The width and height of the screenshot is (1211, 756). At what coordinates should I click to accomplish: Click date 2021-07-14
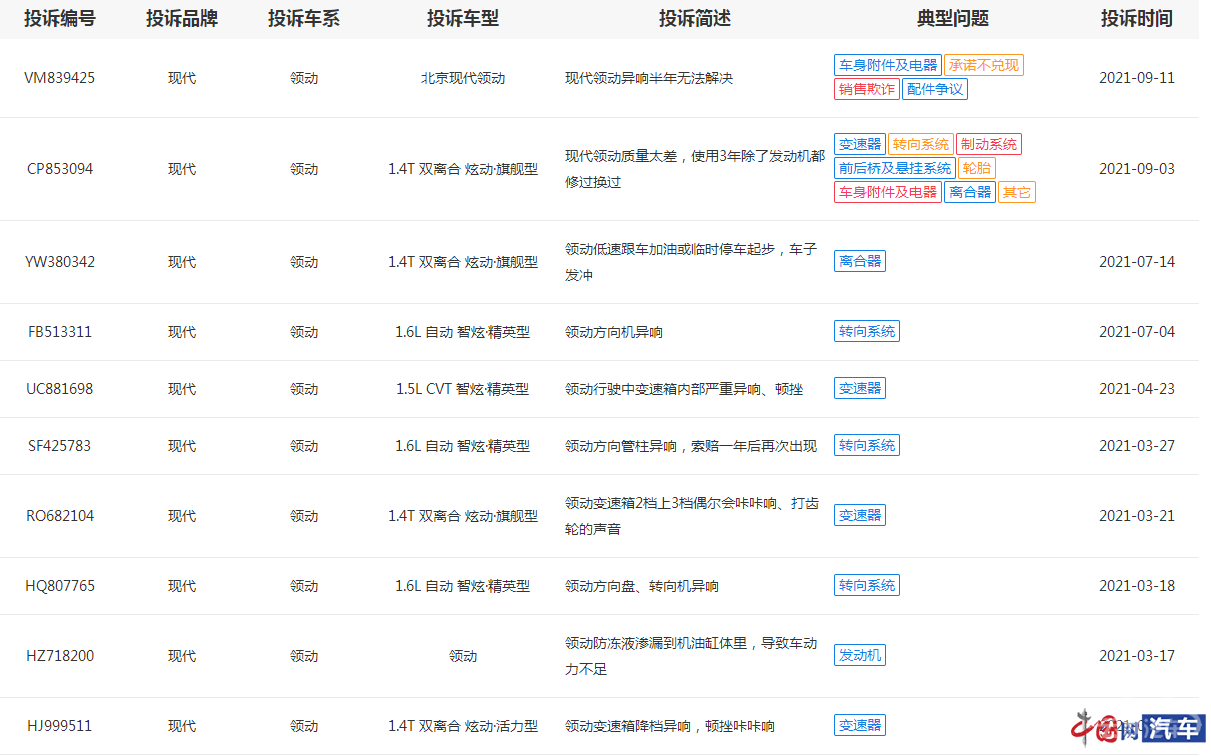(x=1137, y=262)
